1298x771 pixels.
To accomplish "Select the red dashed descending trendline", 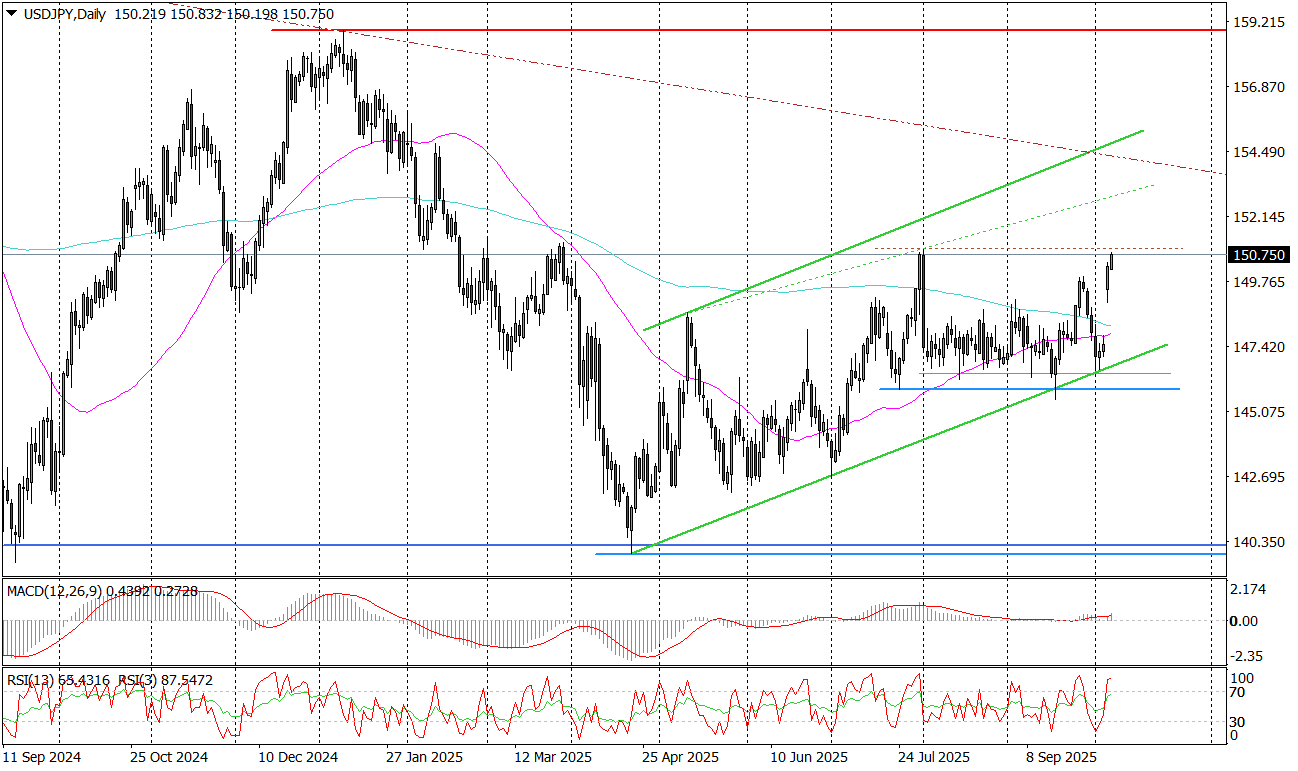I will click(700, 93).
